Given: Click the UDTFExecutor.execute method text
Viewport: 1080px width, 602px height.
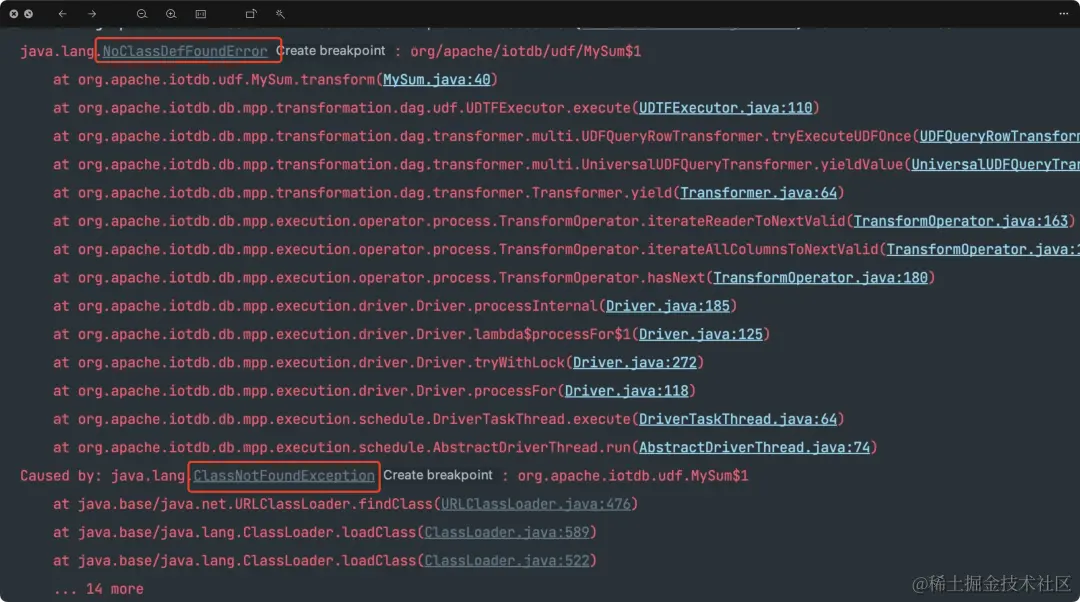Looking at the screenshot, I should click(x=548, y=108).
